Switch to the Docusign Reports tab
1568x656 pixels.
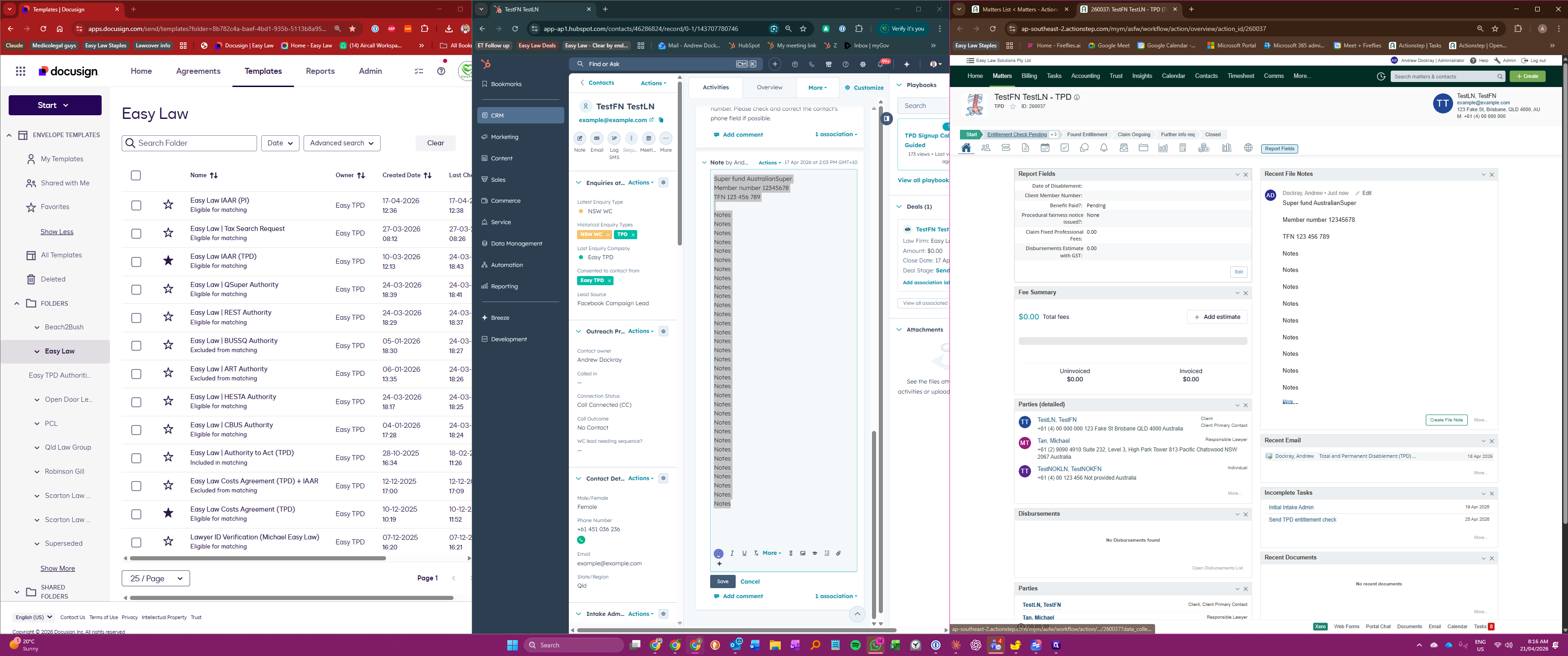(320, 71)
